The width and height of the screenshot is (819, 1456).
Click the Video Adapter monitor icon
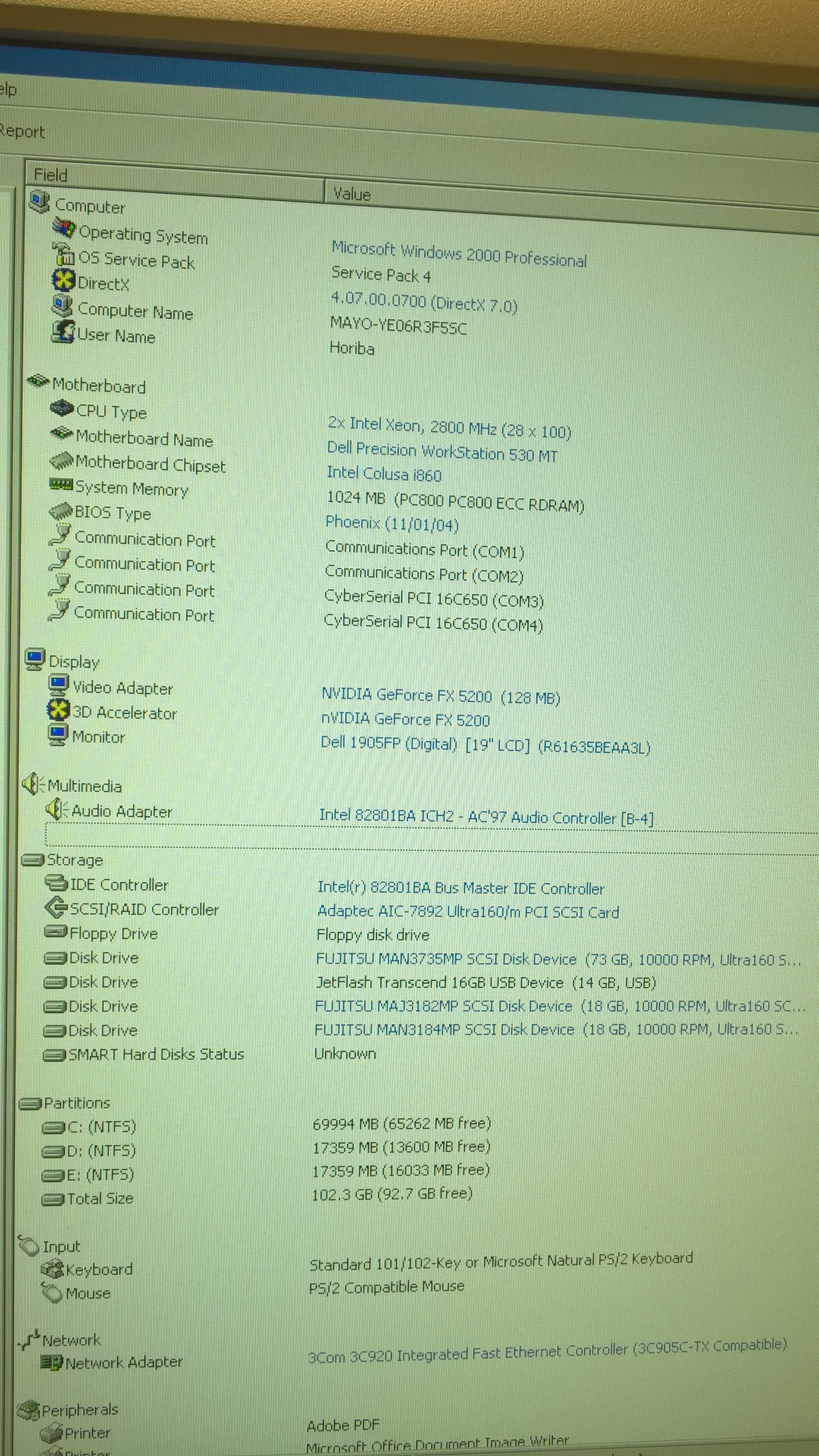click(x=58, y=685)
